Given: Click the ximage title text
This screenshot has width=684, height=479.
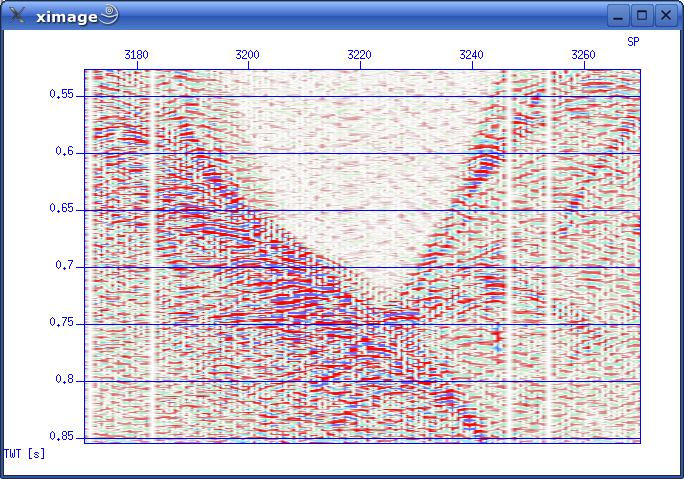Looking at the screenshot, I should [66, 15].
